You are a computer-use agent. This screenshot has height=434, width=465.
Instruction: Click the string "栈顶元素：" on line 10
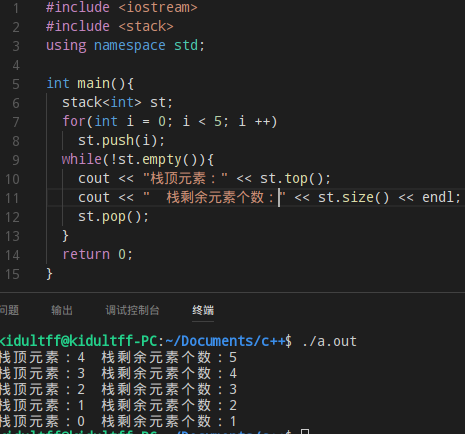[x=185, y=178]
